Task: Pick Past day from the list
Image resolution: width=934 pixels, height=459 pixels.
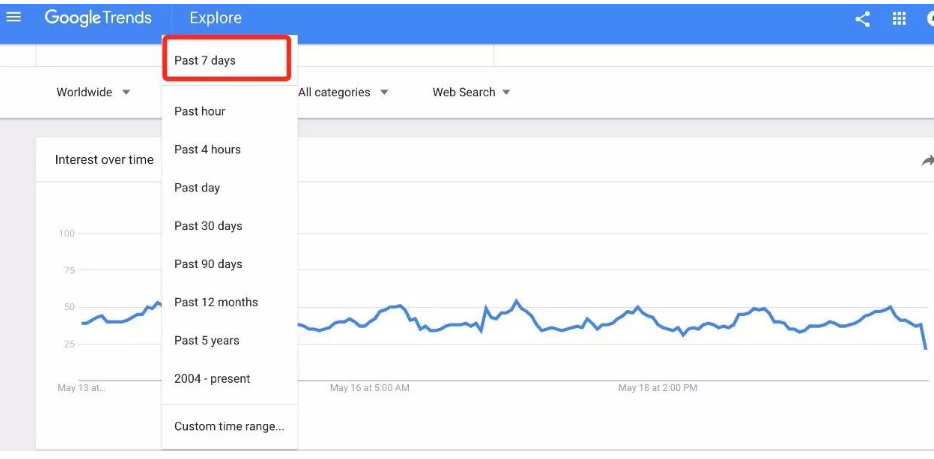Action: tap(197, 187)
